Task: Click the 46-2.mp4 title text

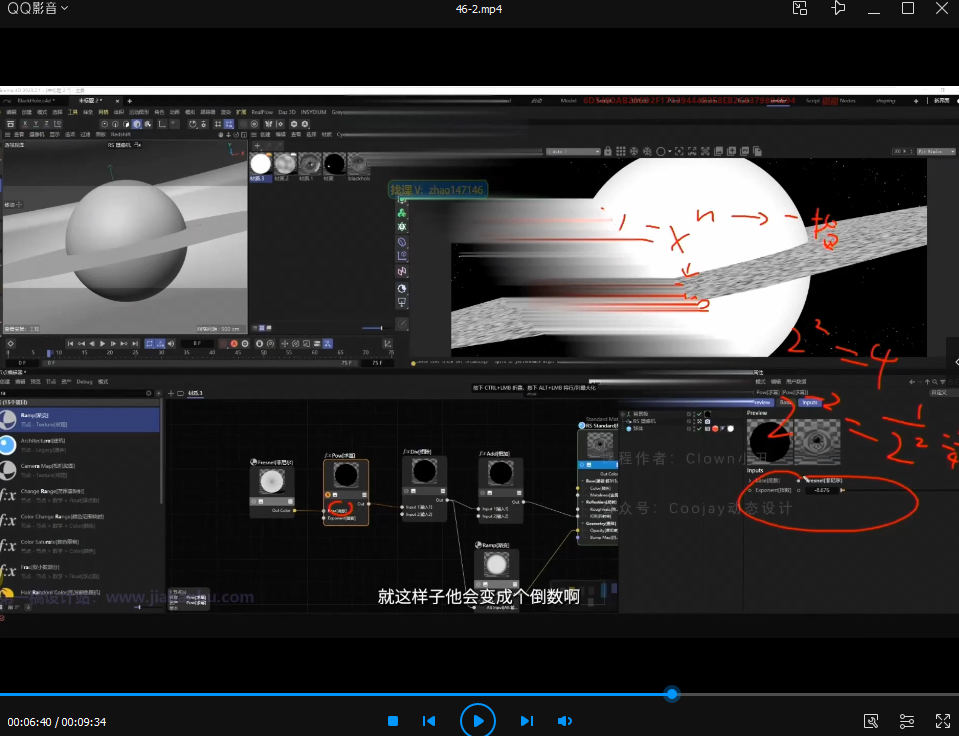Action: (478, 9)
